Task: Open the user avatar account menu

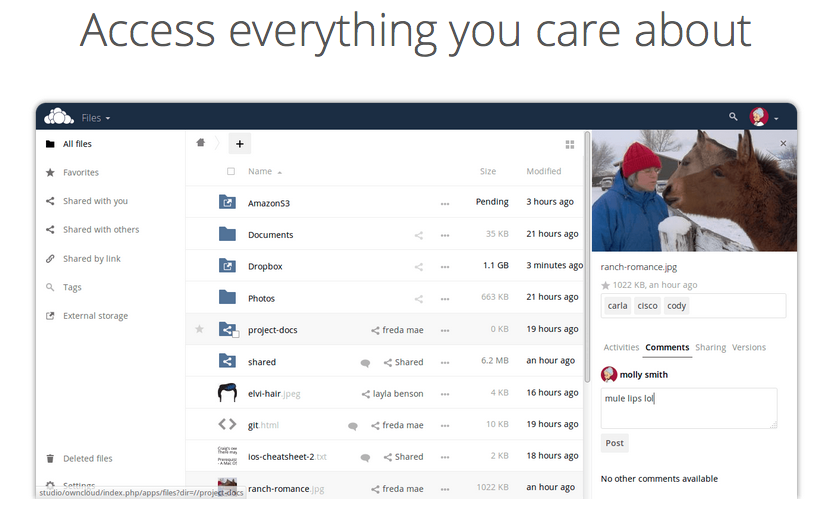Action: [x=764, y=117]
